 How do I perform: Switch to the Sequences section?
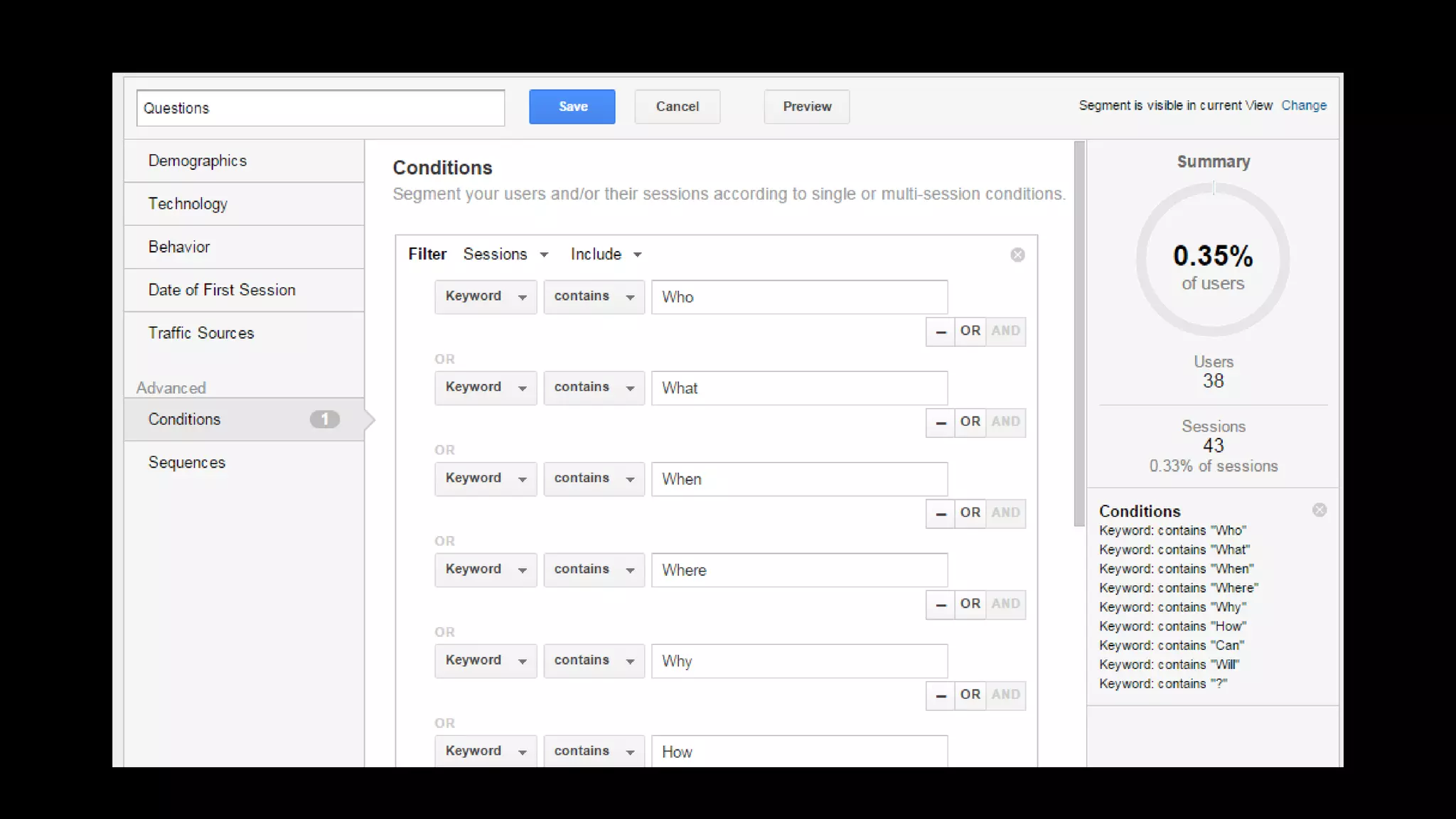coord(187,462)
